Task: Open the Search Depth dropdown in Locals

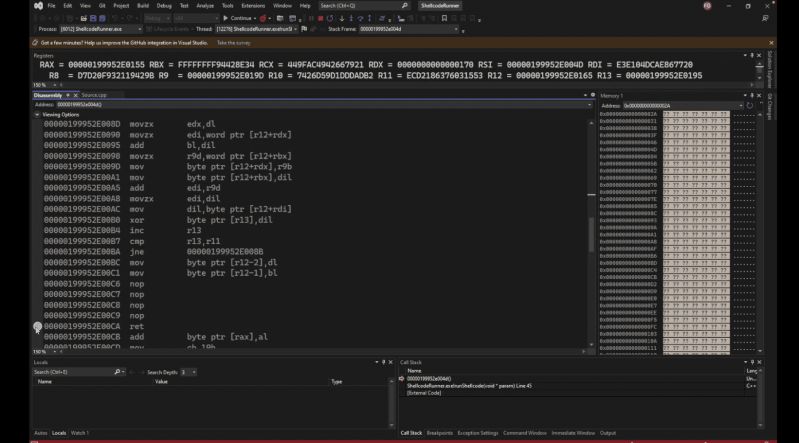Action: (x=194, y=372)
